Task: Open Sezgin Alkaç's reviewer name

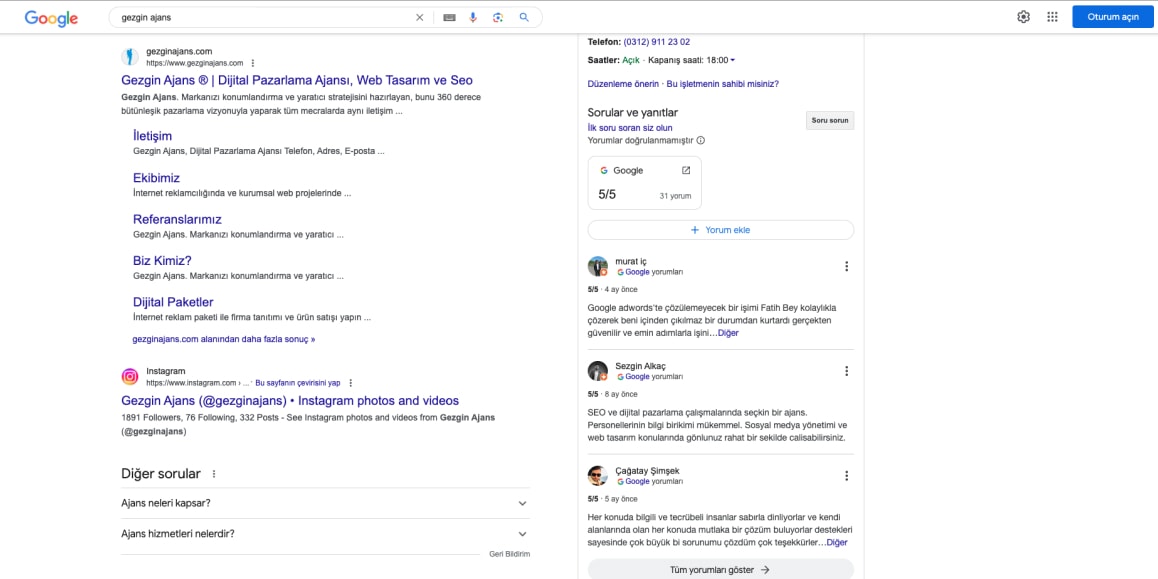Action: (x=640, y=366)
